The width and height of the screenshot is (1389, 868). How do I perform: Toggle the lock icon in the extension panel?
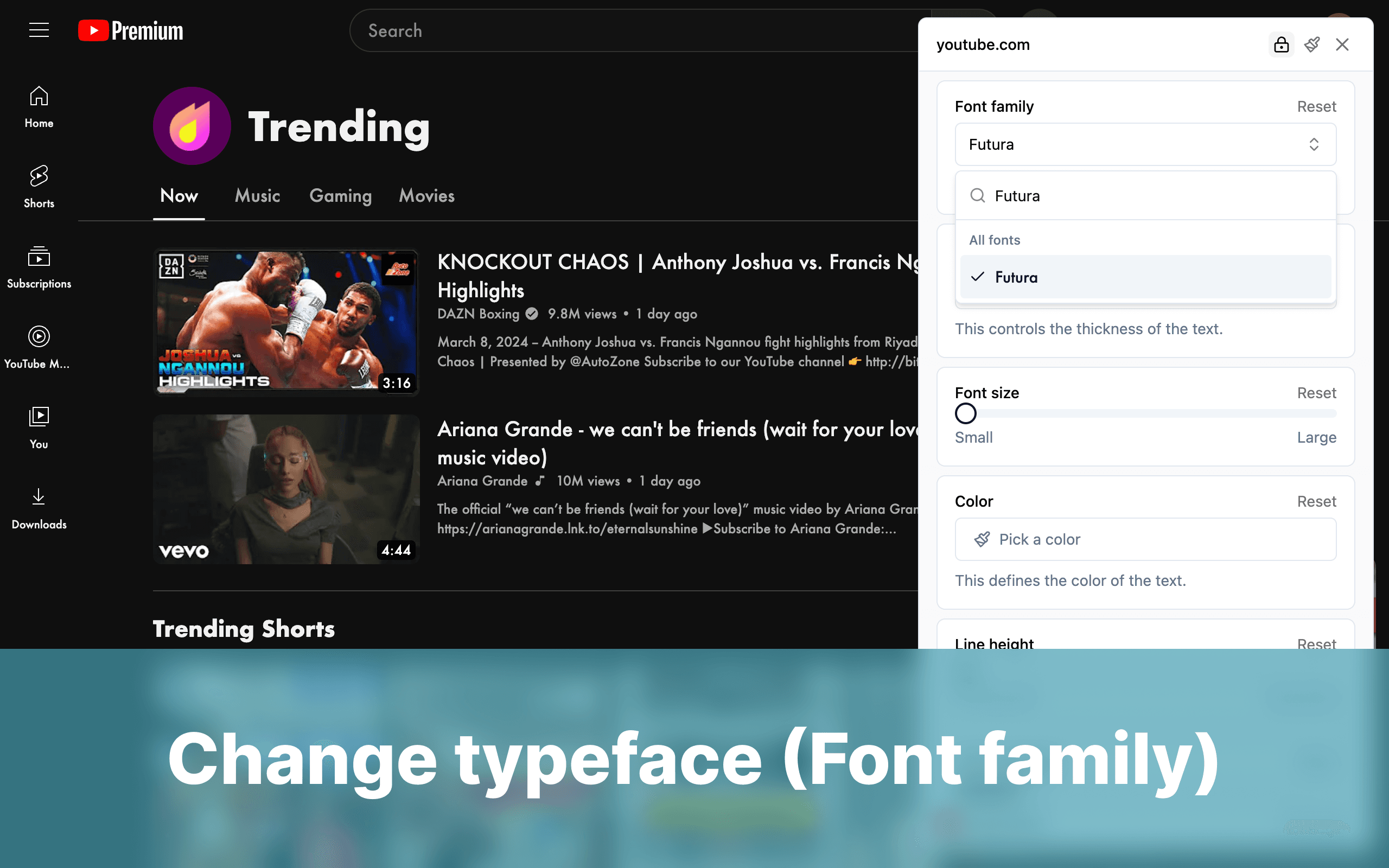pos(1281,44)
